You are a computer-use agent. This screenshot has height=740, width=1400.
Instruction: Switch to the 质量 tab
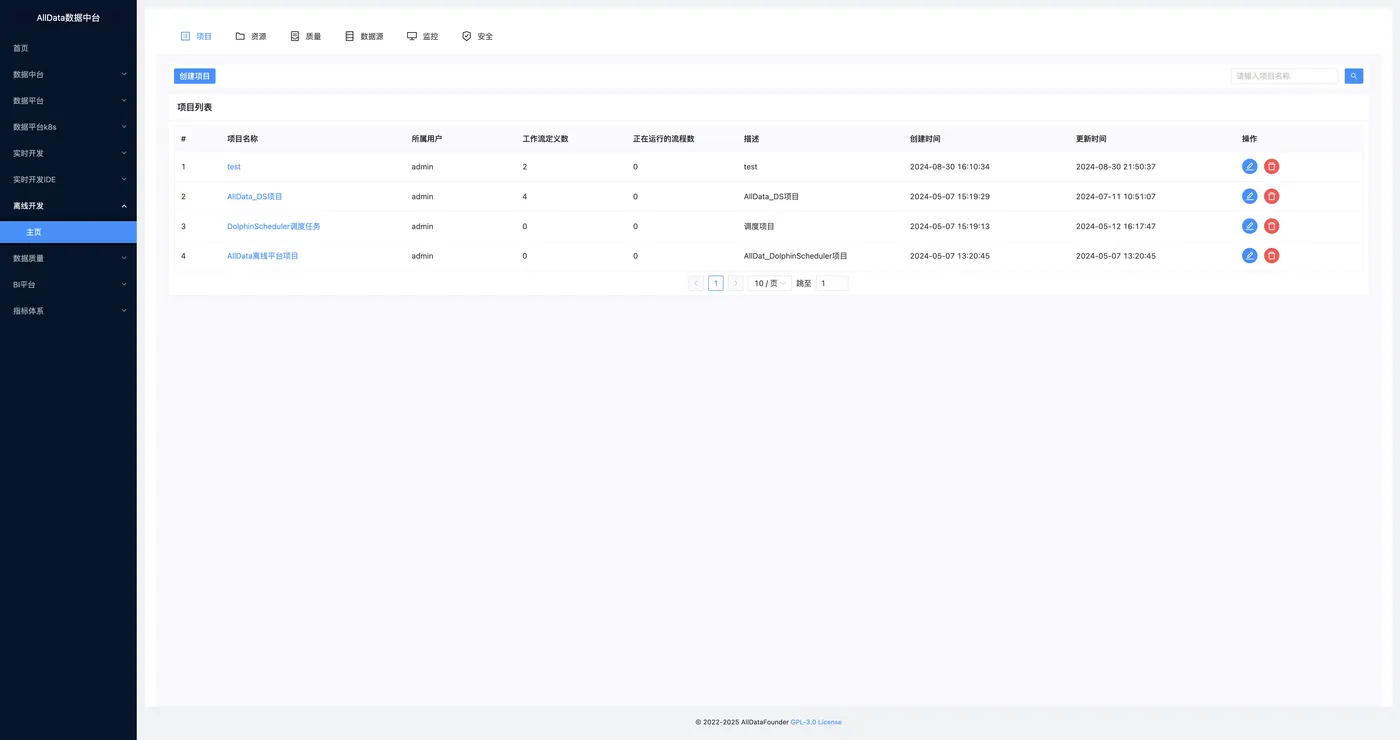click(306, 36)
